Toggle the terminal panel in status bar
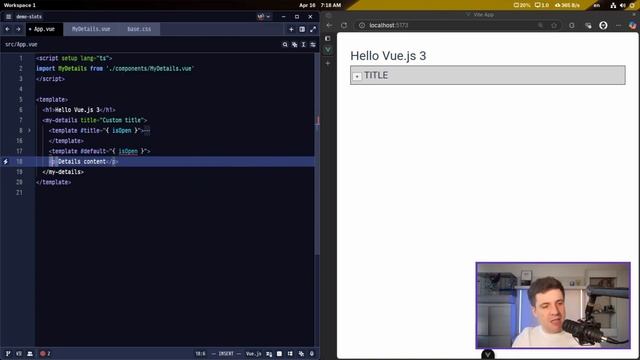 pyautogui.click(x=279, y=353)
